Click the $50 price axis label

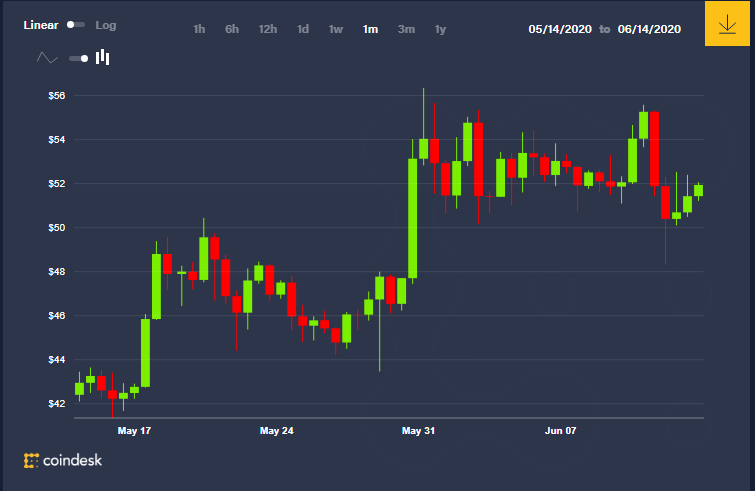[x=57, y=227]
